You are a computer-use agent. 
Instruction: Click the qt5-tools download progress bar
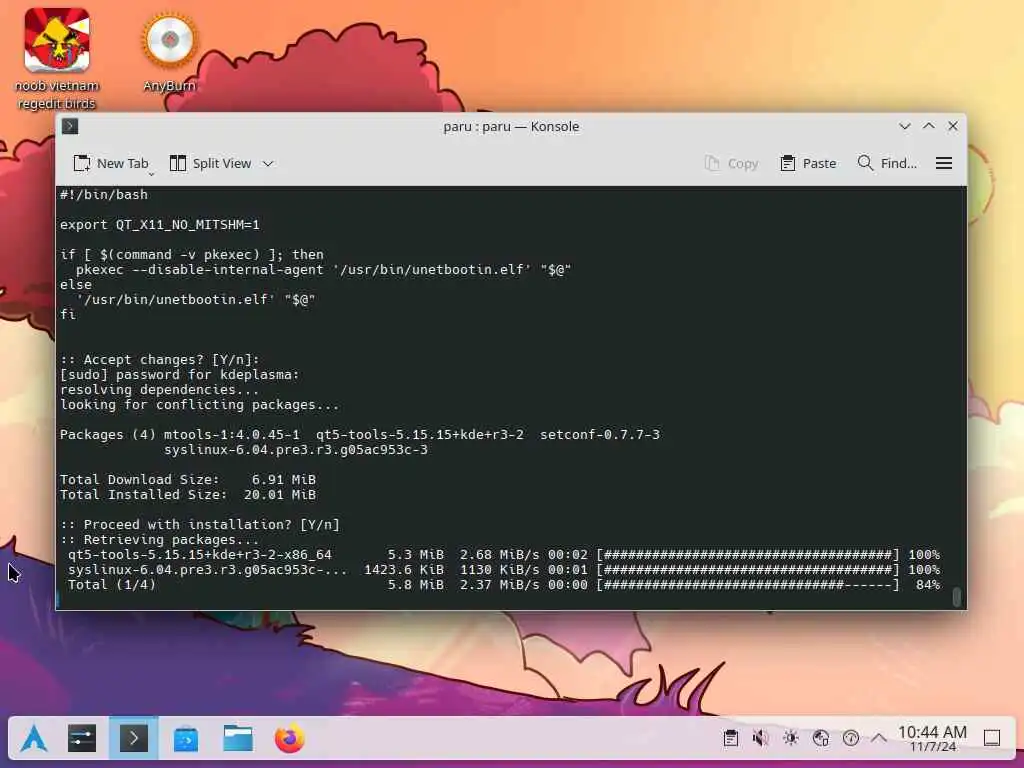click(748, 554)
